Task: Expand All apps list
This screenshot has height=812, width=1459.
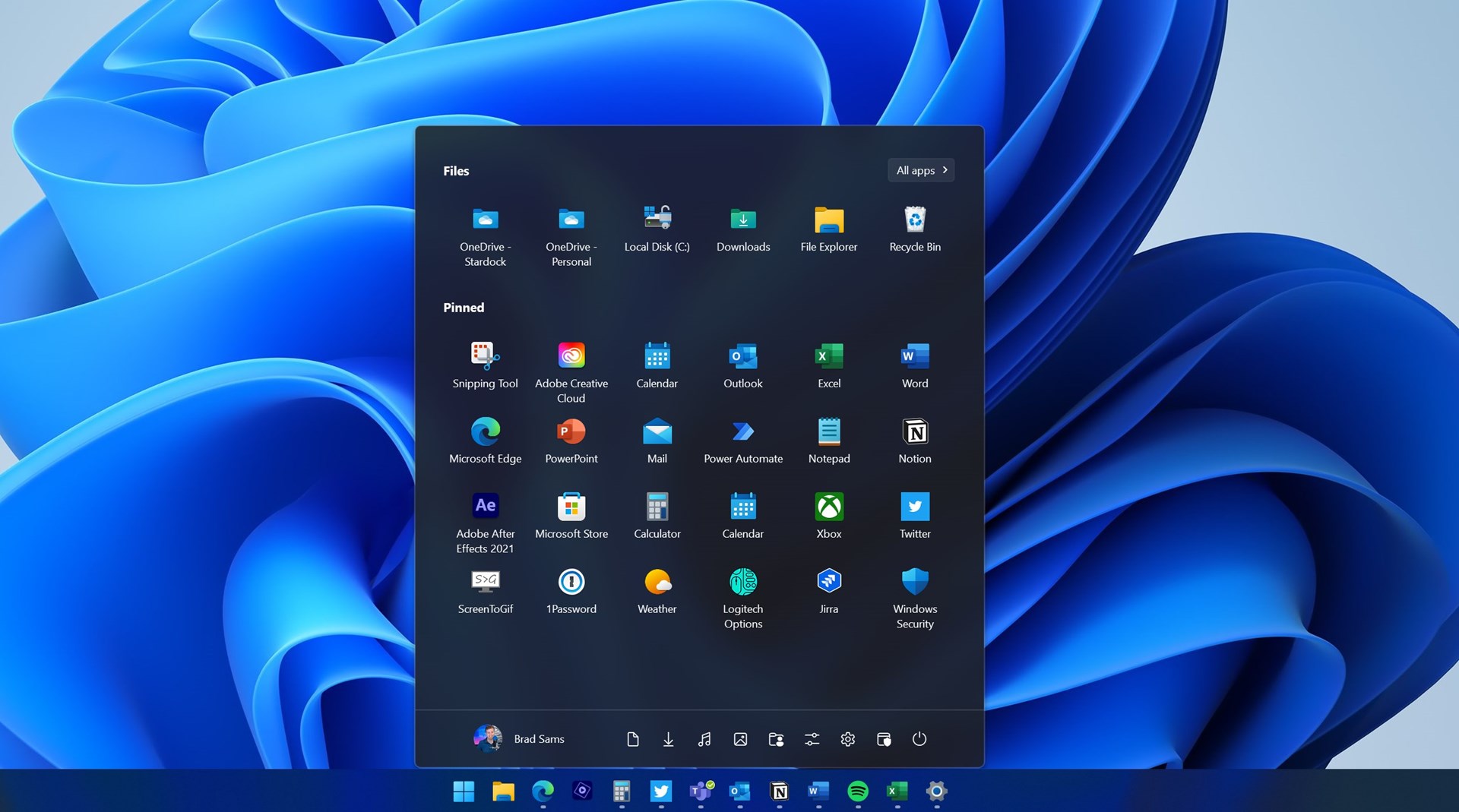Action: tap(921, 170)
